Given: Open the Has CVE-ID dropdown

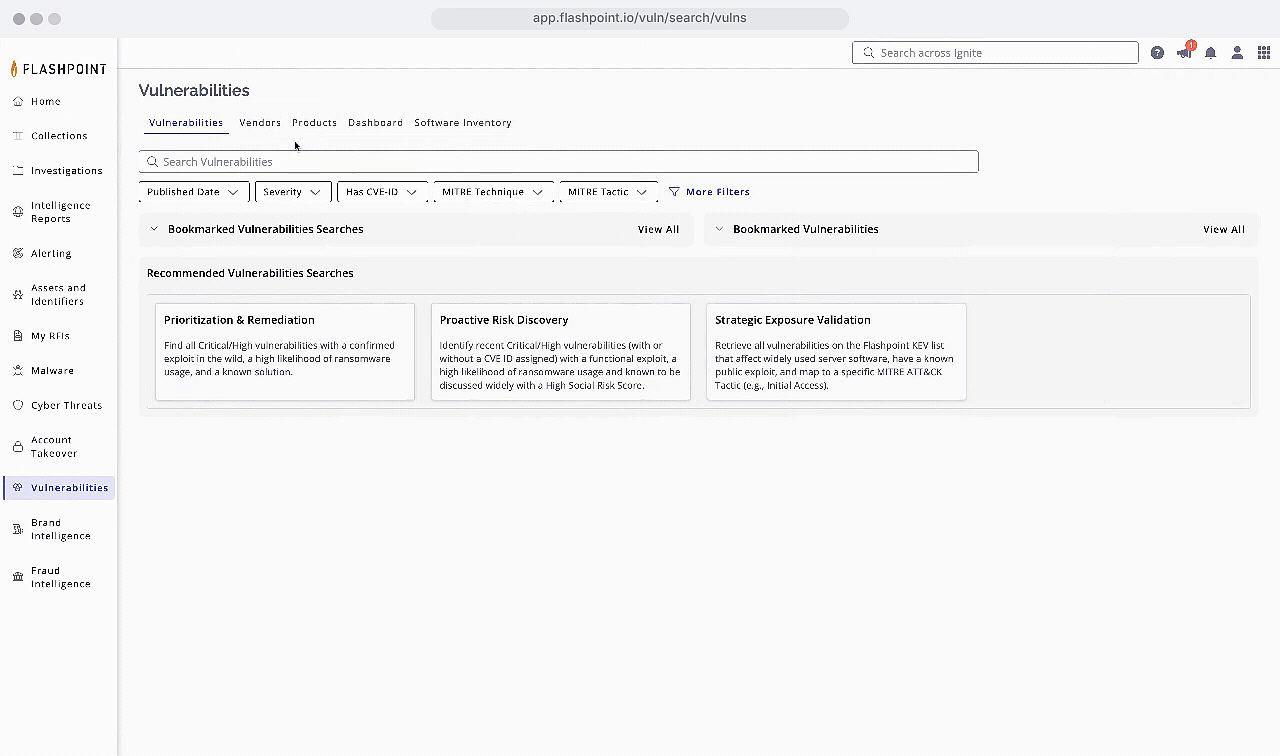Looking at the screenshot, I should tap(381, 192).
